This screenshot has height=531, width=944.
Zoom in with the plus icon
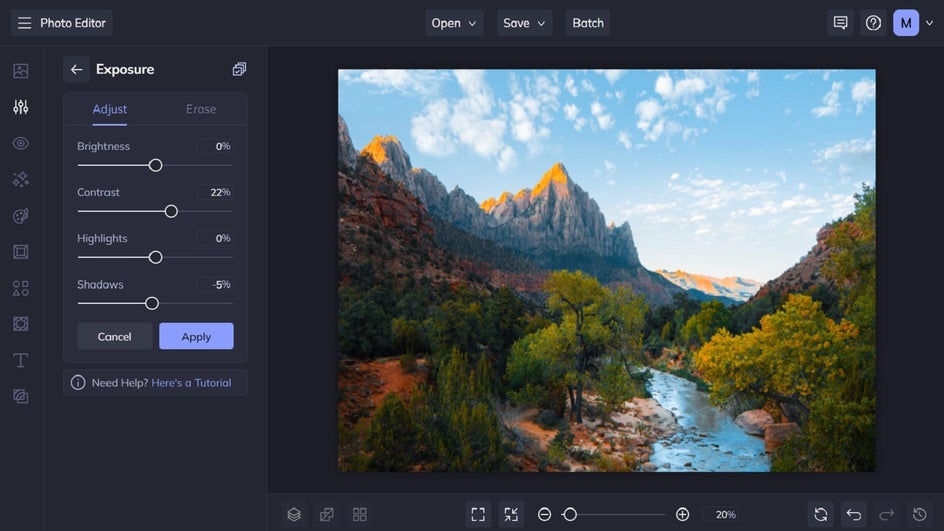[682, 514]
